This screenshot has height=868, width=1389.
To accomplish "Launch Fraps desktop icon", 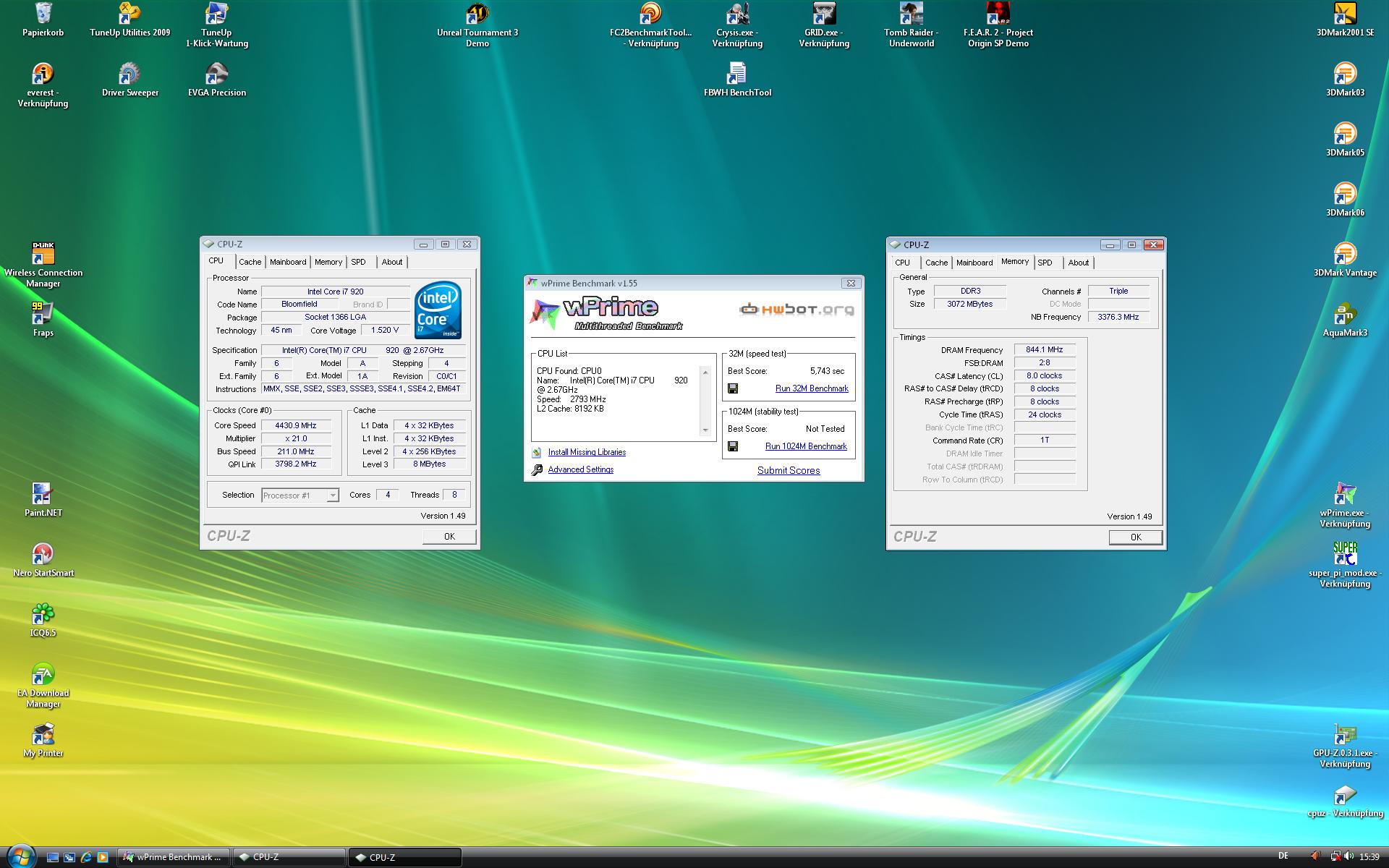I will 43,320.
